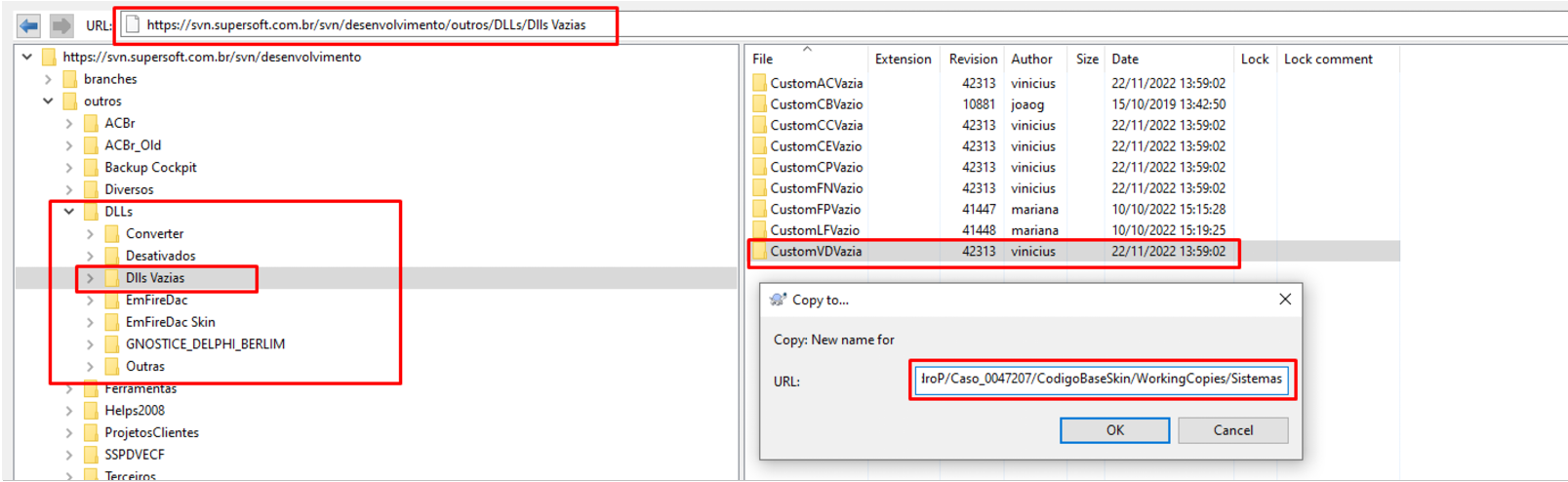Click the page icon in URL bar
The image size is (1568, 482).
134,25
